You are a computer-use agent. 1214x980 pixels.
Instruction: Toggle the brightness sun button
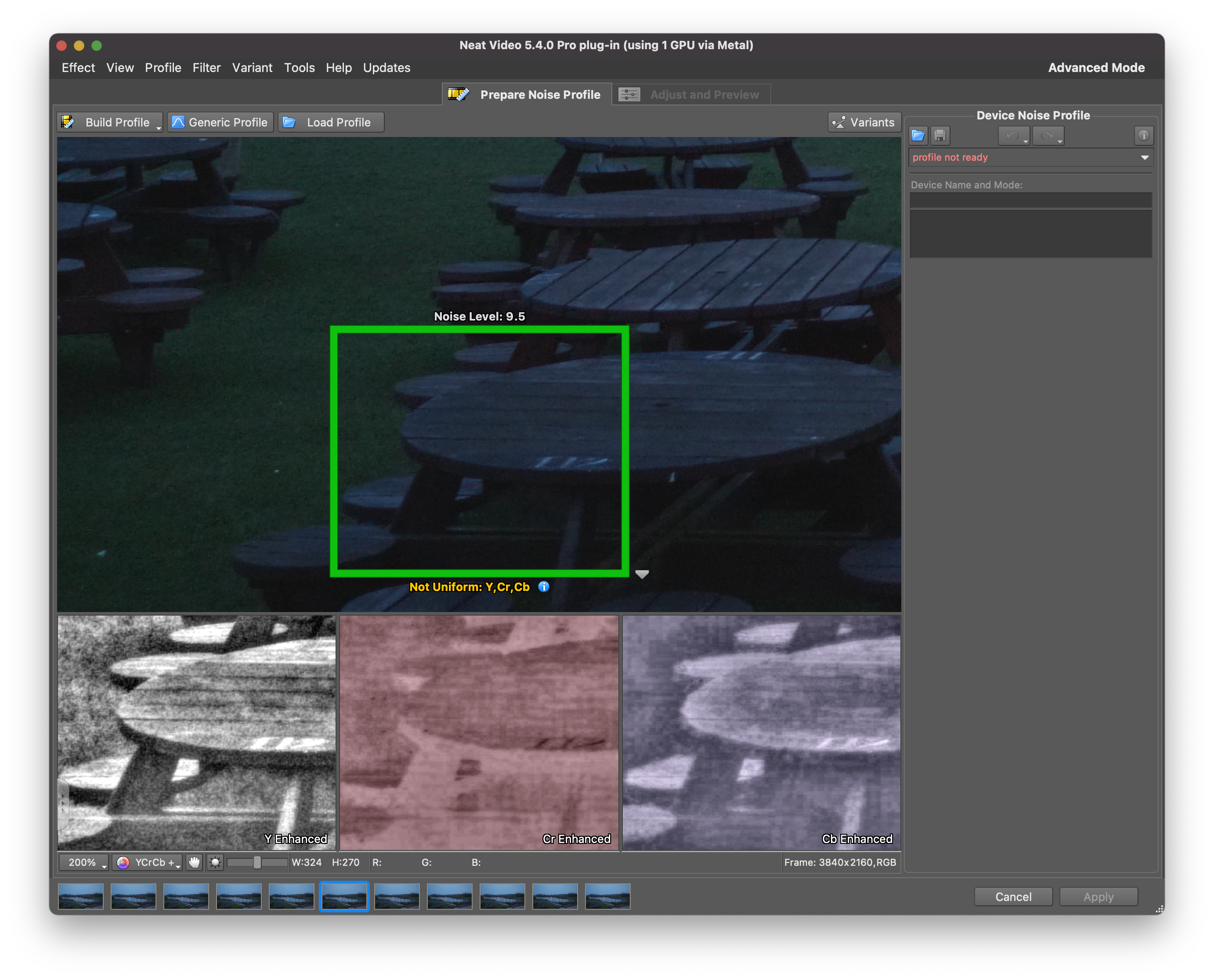coord(215,862)
